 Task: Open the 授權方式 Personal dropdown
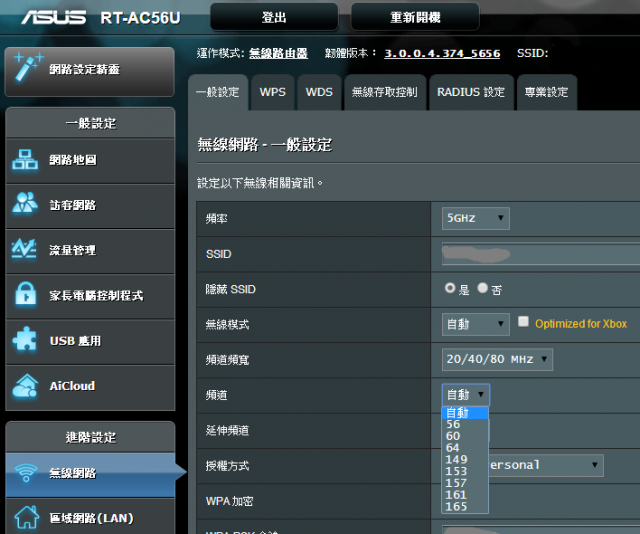546,465
